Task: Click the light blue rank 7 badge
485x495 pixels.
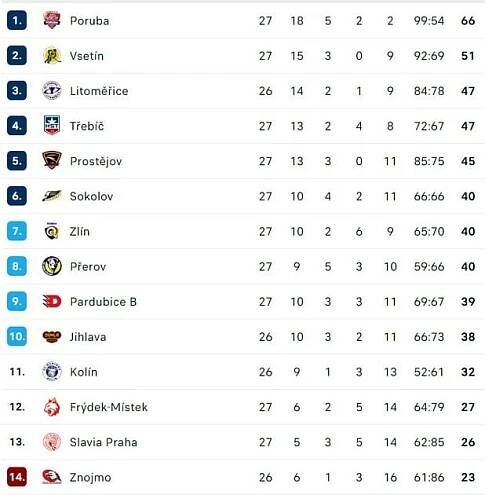Action: pos(17,231)
